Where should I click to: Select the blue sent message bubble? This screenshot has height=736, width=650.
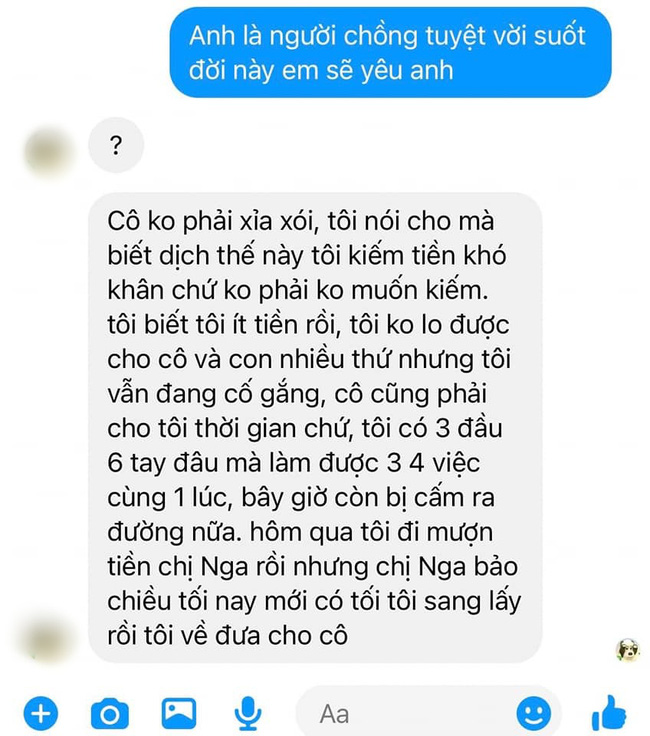[x=390, y=52]
